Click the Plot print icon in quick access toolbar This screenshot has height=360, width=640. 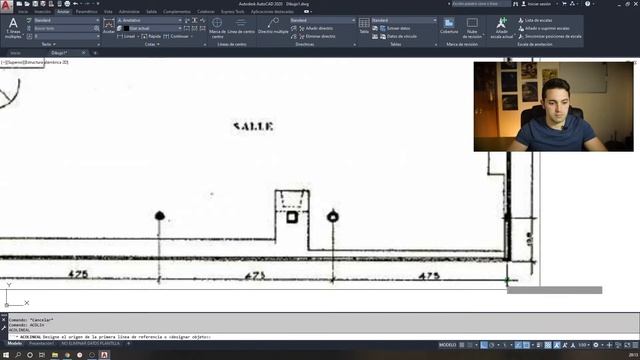67,4
